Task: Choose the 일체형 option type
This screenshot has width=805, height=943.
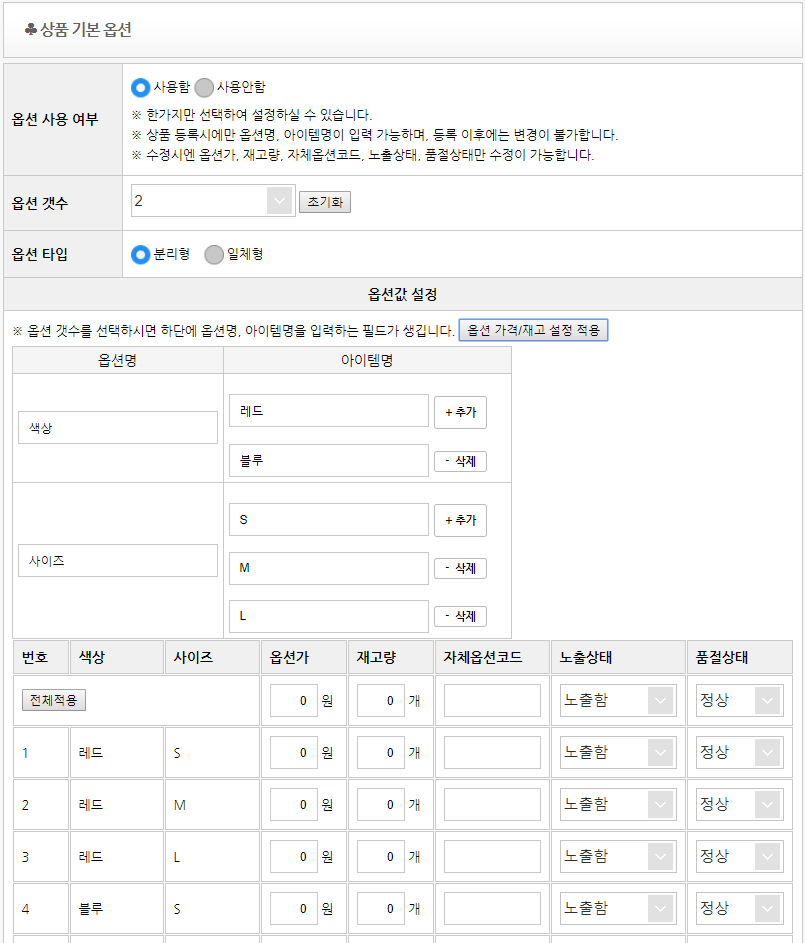Action: (x=214, y=255)
